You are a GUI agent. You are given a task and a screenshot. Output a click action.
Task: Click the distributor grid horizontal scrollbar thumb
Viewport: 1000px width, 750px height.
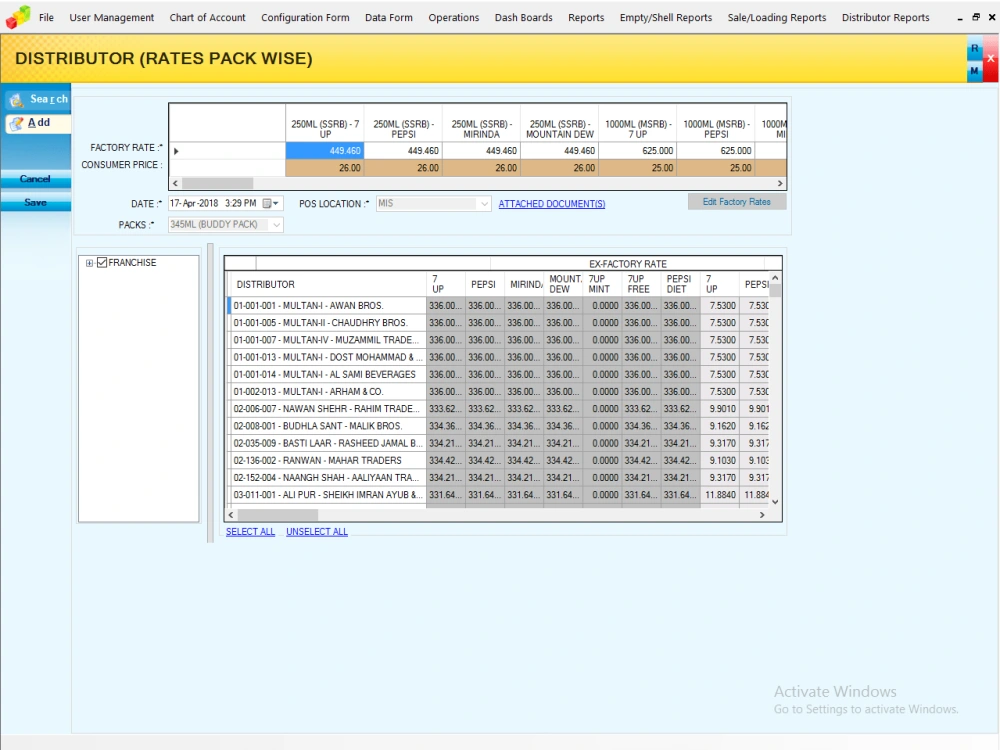(x=277, y=515)
